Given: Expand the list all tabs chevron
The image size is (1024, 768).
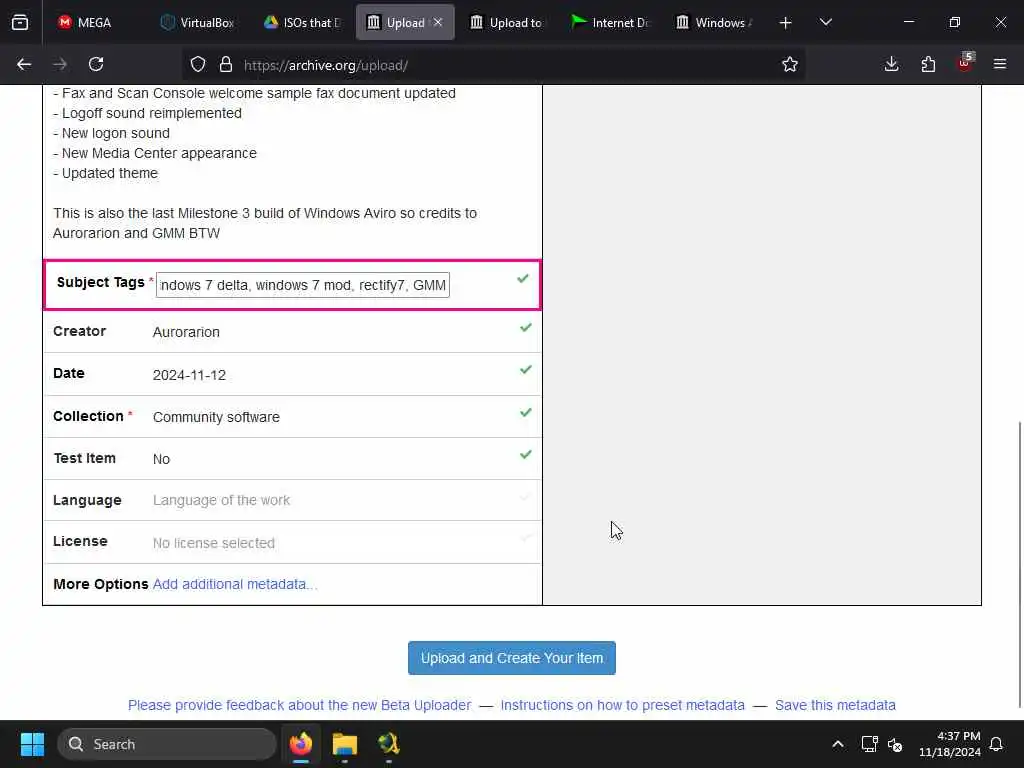Looking at the screenshot, I should coord(825,23).
